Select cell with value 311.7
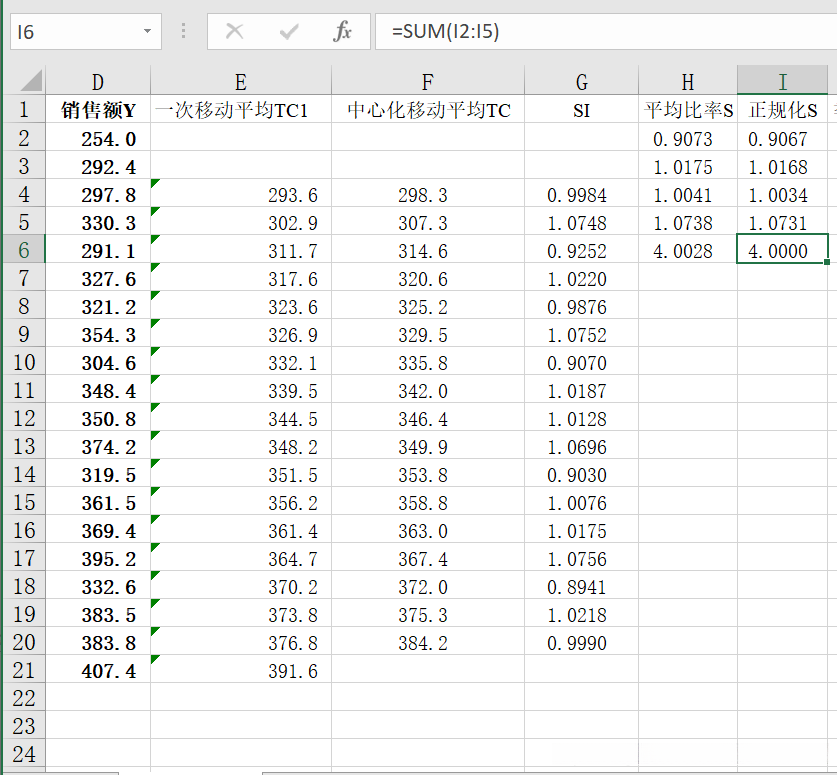This screenshot has width=837, height=775. pyautogui.click(x=241, y=251)
